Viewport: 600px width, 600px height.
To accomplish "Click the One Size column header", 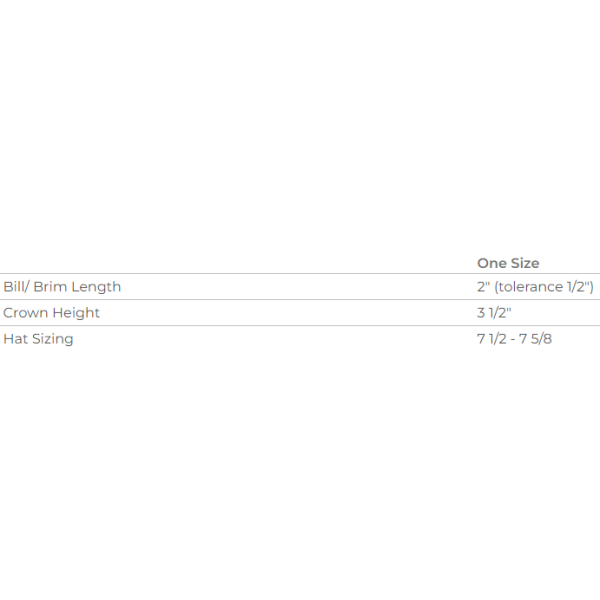I will coord(508,263).
